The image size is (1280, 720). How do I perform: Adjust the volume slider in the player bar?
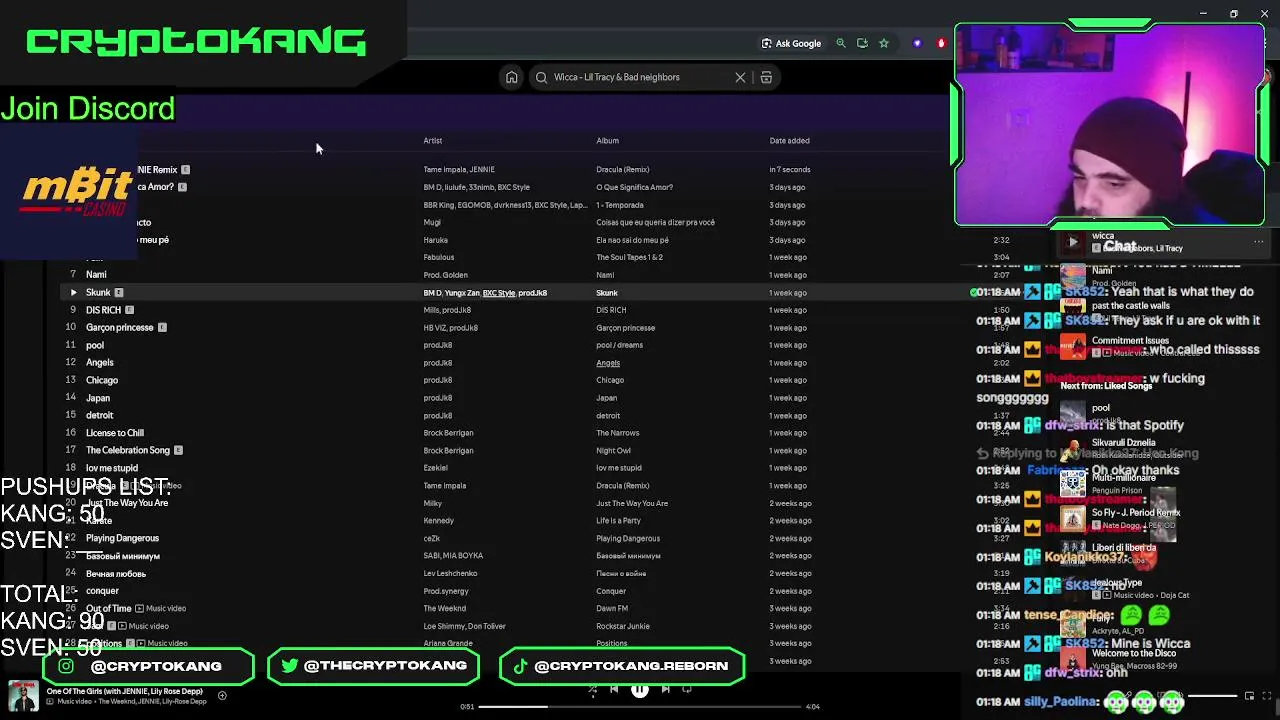[x=1212, y=696]
